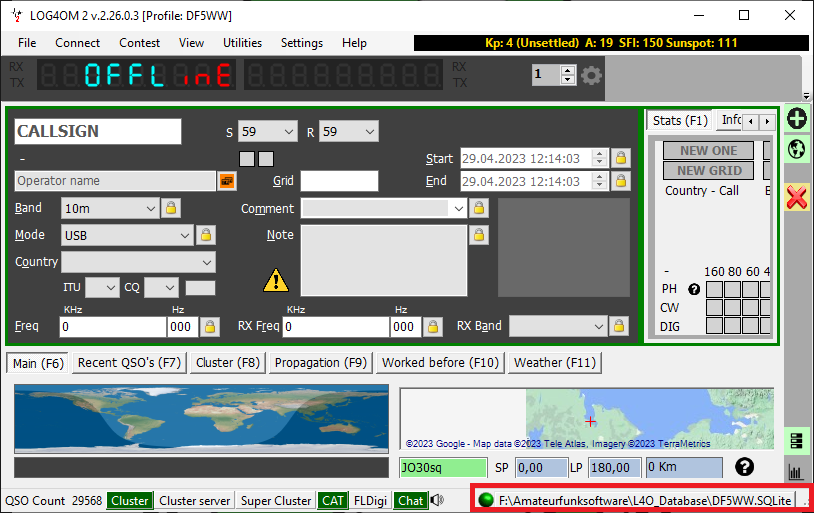
Task: Click the Super Cluster status button
Action: 276,501
